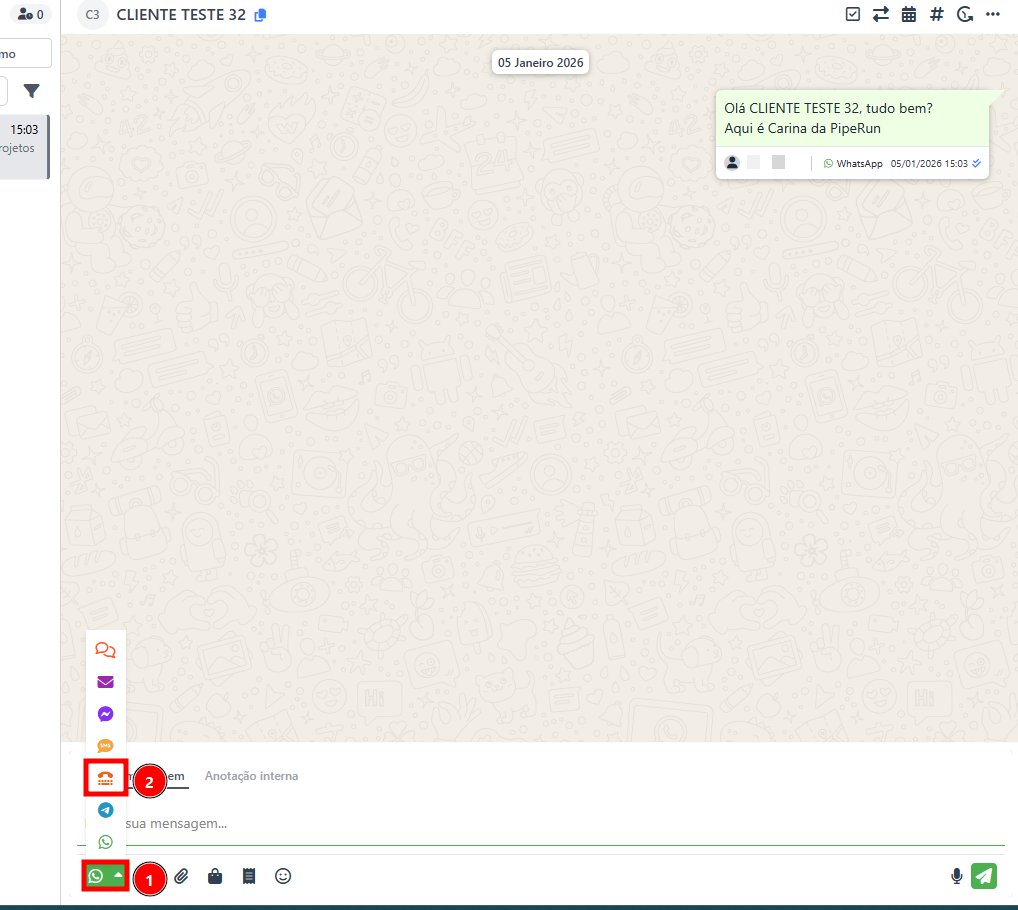The width and height of the screenshot is (1018, 910).
Task: Select the orange chat bubbles channel
Action: coord(105,650)
